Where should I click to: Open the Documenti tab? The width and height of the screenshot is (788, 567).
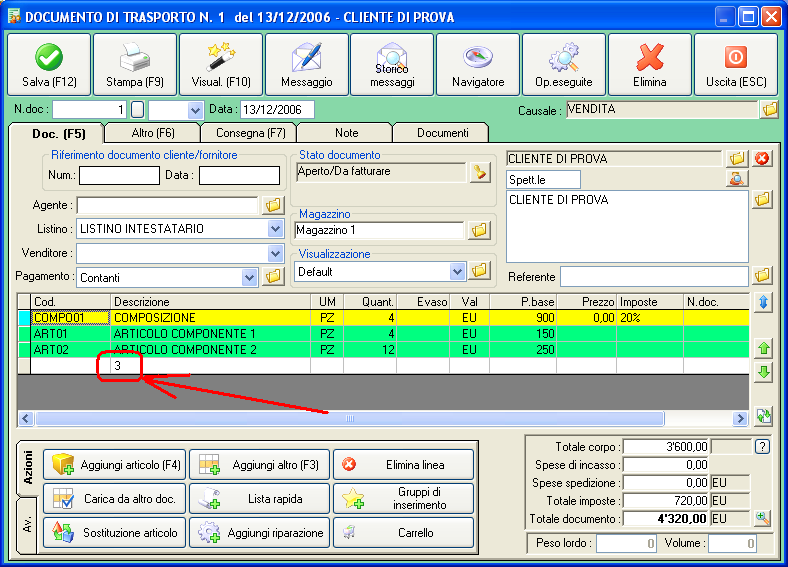pos(442,133)
